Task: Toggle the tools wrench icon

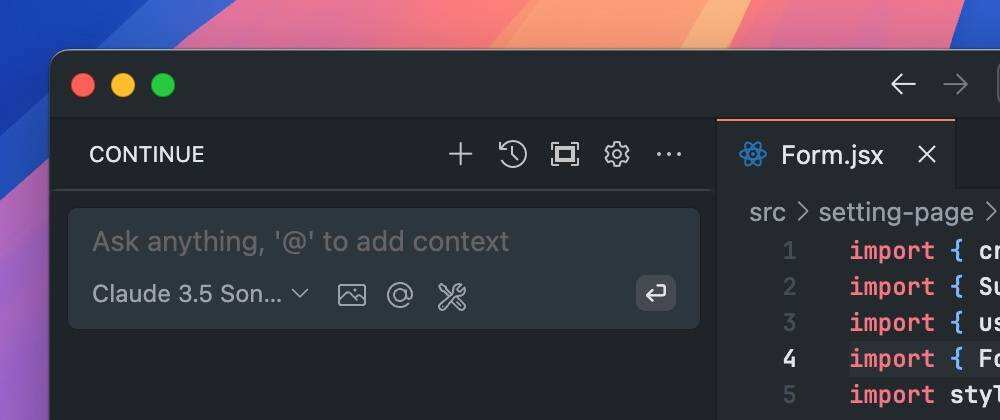Action: click(452, 295)
